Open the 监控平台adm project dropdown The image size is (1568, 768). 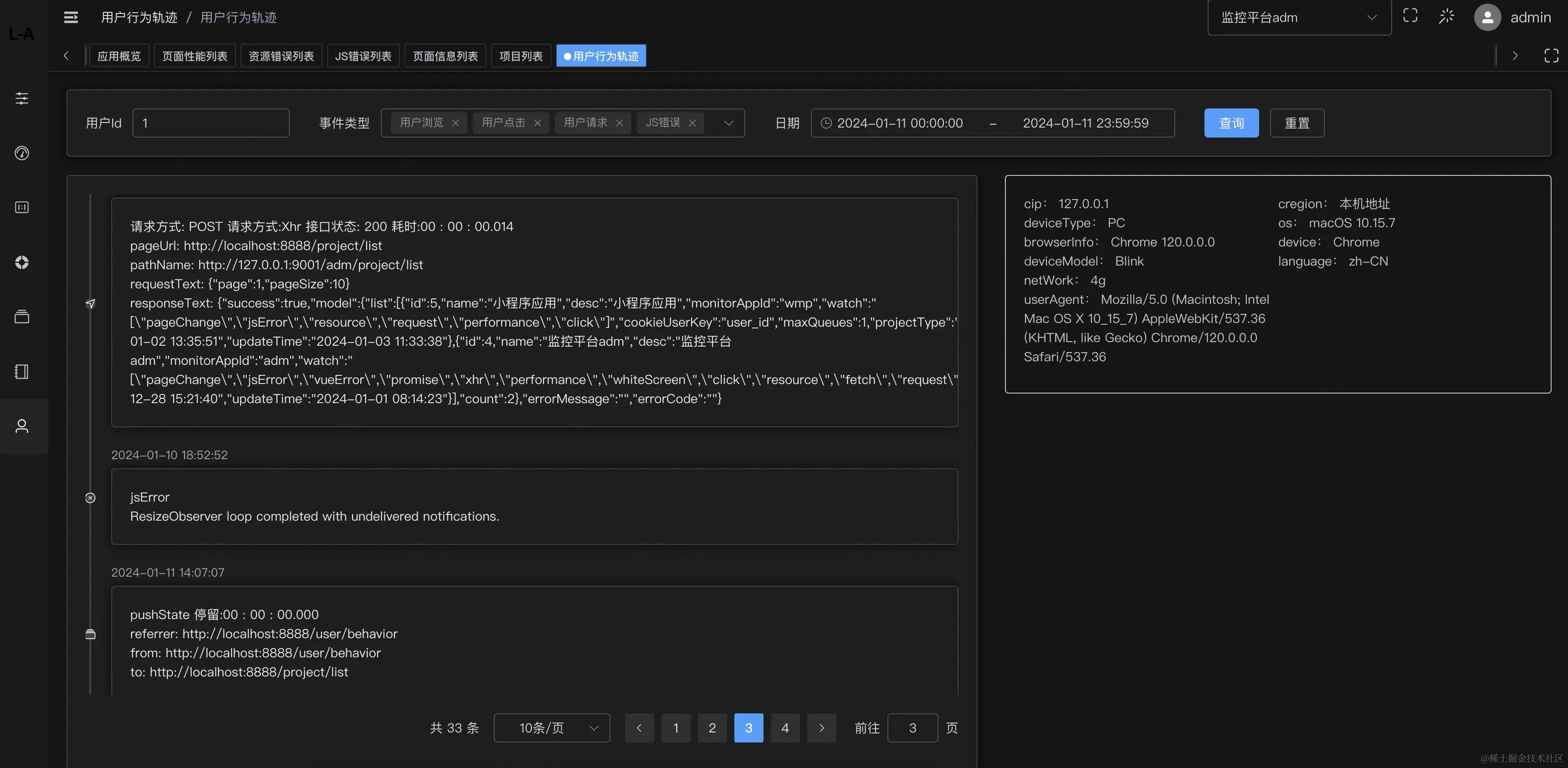[x=1299, y=18]
